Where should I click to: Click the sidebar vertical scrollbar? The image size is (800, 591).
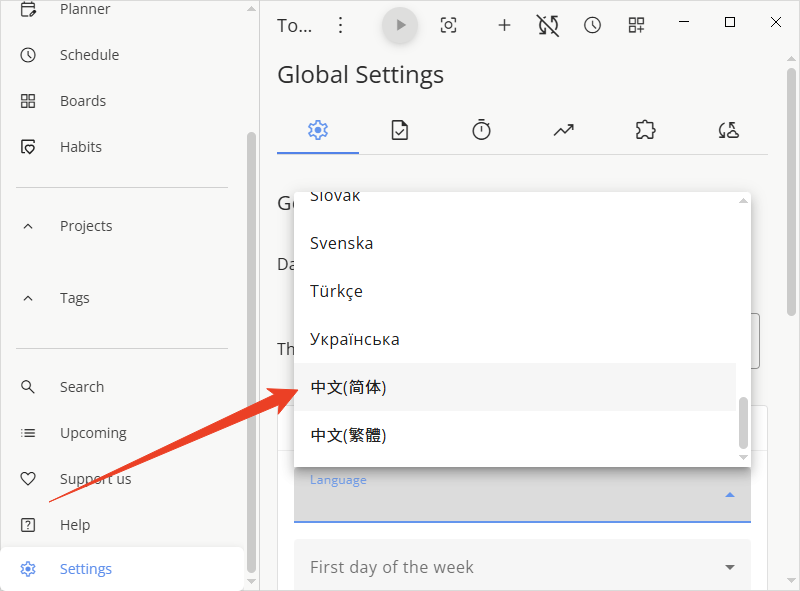coord(251,352)
